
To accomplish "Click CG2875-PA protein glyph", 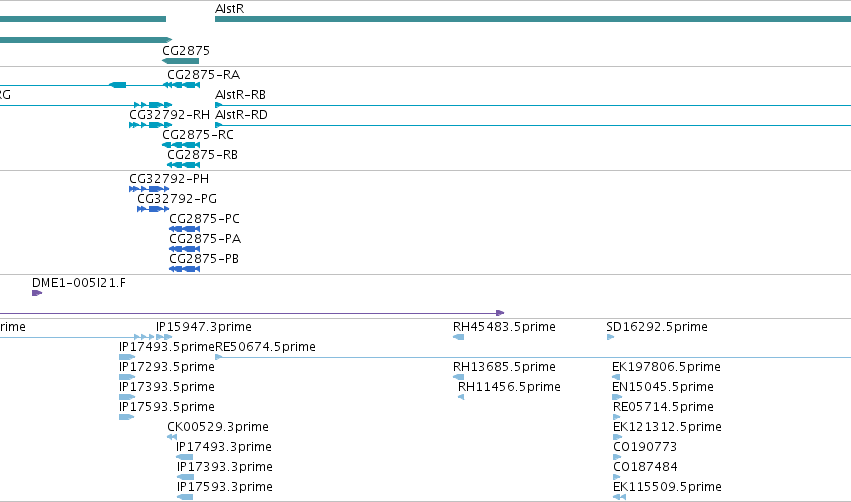I will [185, 249].
